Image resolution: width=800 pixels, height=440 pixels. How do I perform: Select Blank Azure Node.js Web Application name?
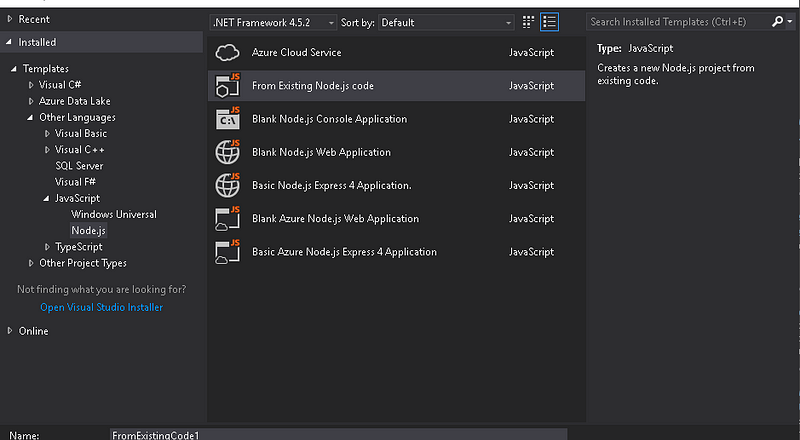(x=335, y=218)
